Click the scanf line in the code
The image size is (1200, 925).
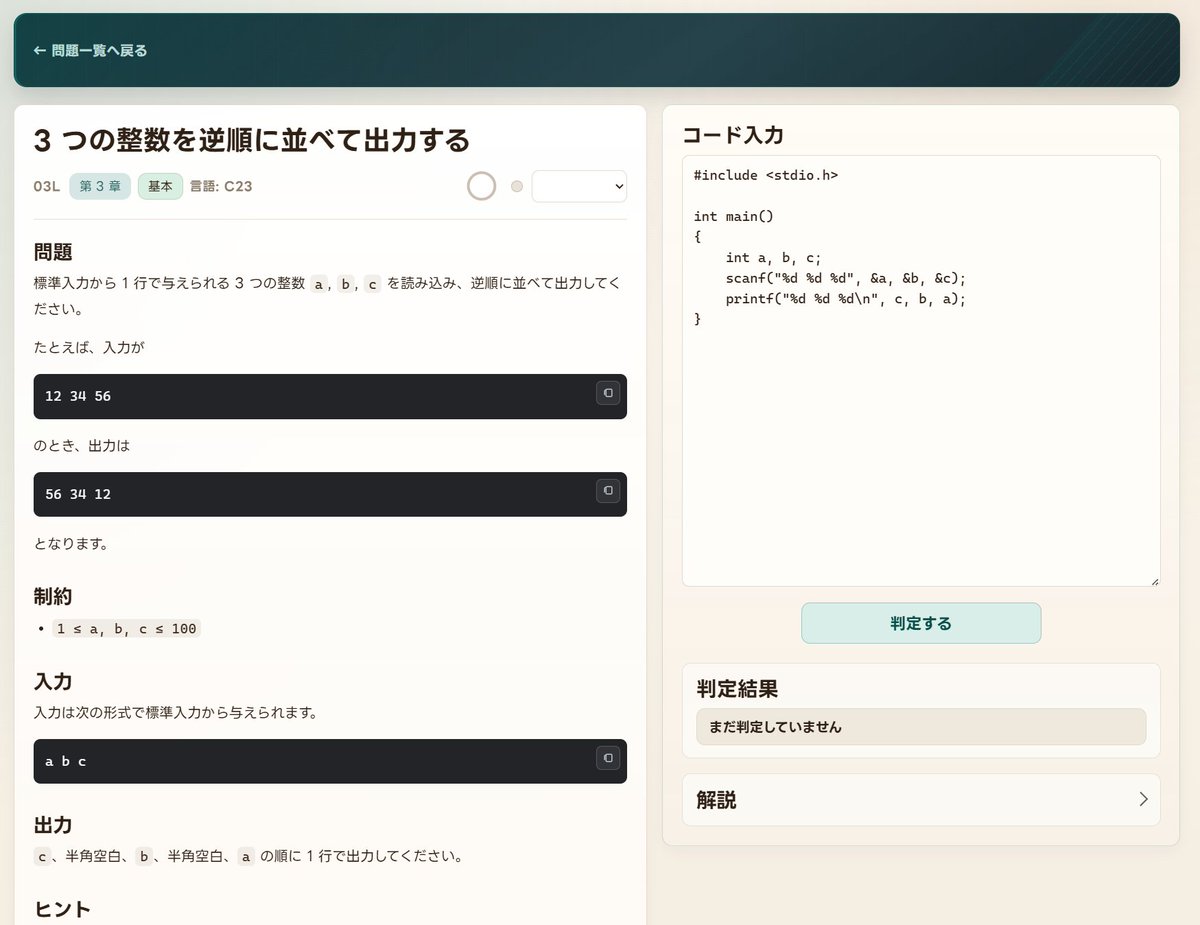(846, 279)
